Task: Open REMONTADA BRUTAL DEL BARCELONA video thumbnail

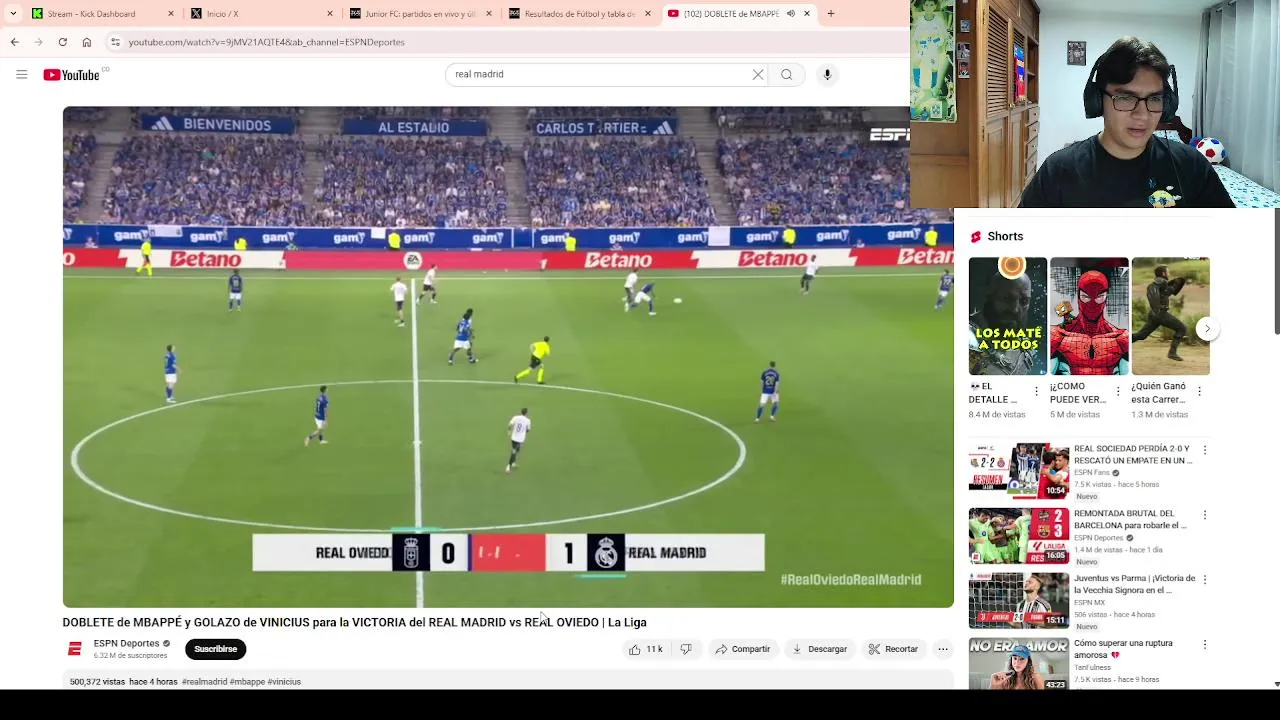Action: click(1019, 536)
